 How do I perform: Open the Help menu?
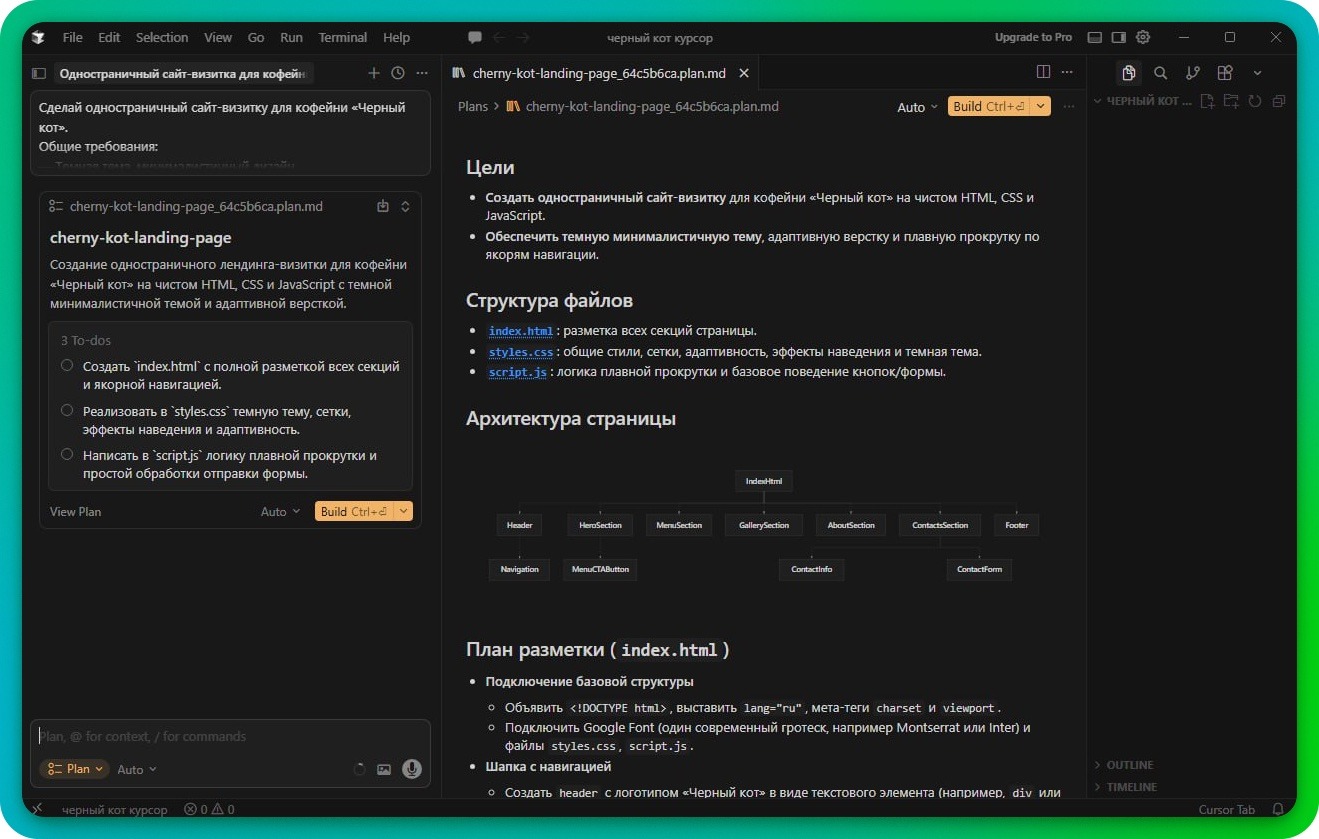coord(397,37)
